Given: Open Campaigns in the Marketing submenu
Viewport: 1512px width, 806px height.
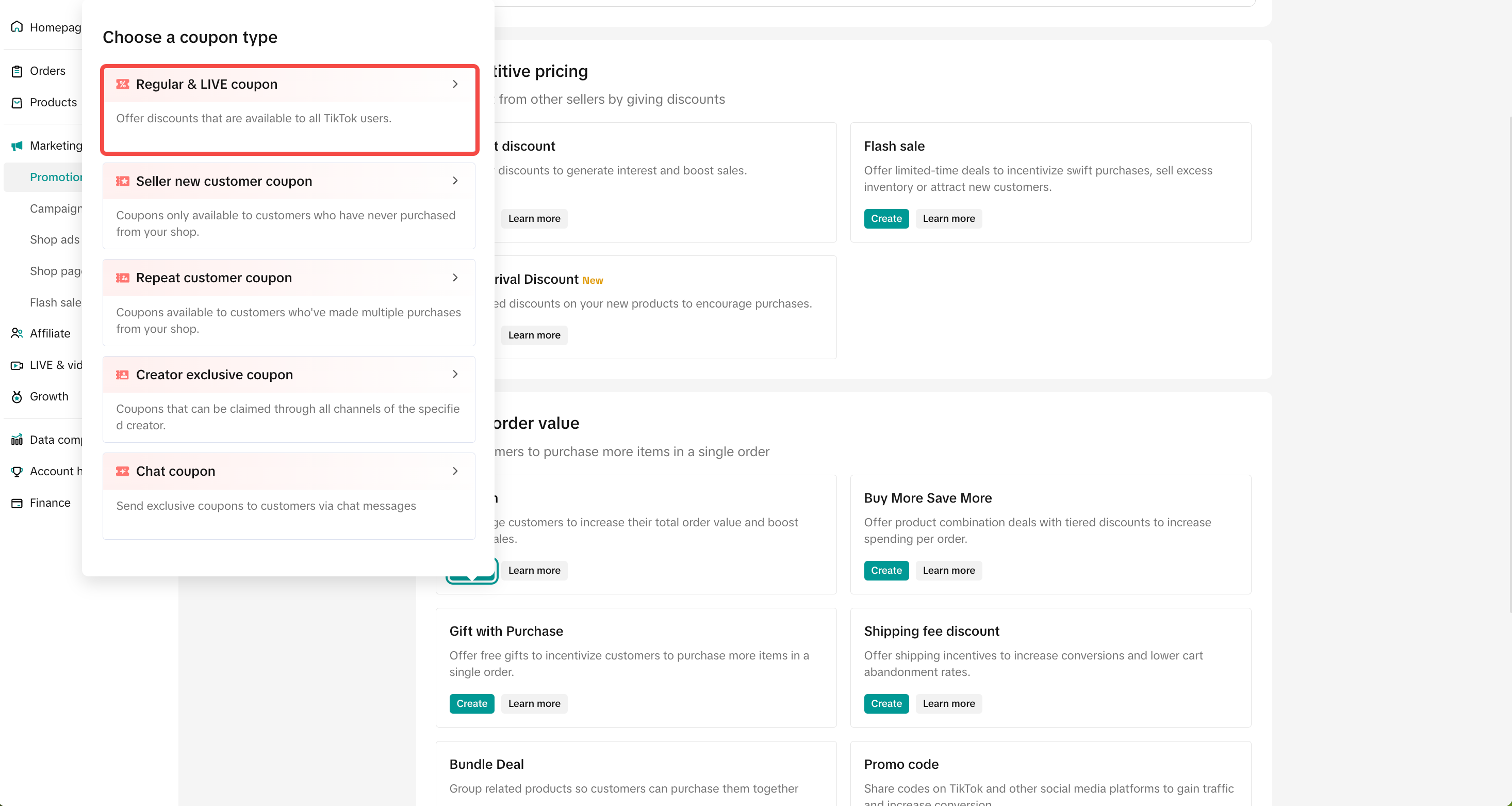Looking at the screenshot, I should point(56,208).
